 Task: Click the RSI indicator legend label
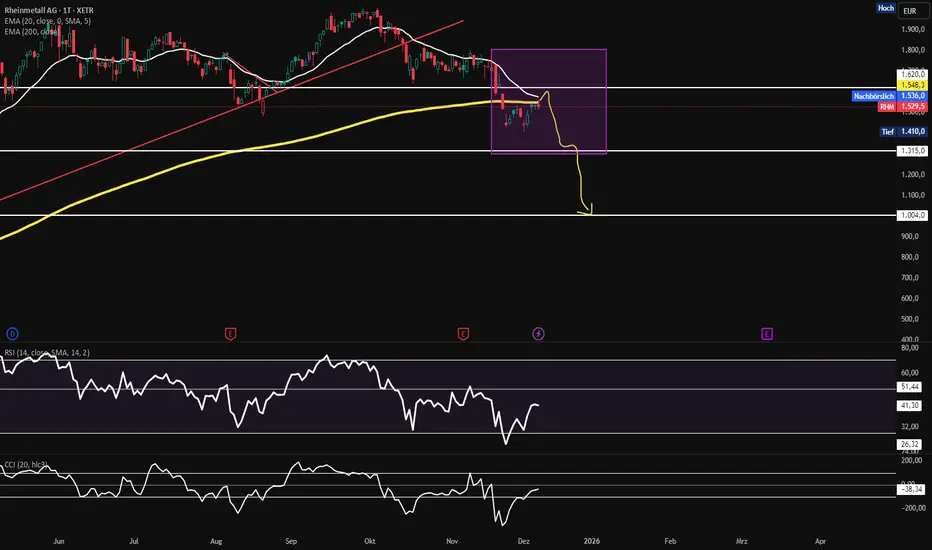(47, 353)
